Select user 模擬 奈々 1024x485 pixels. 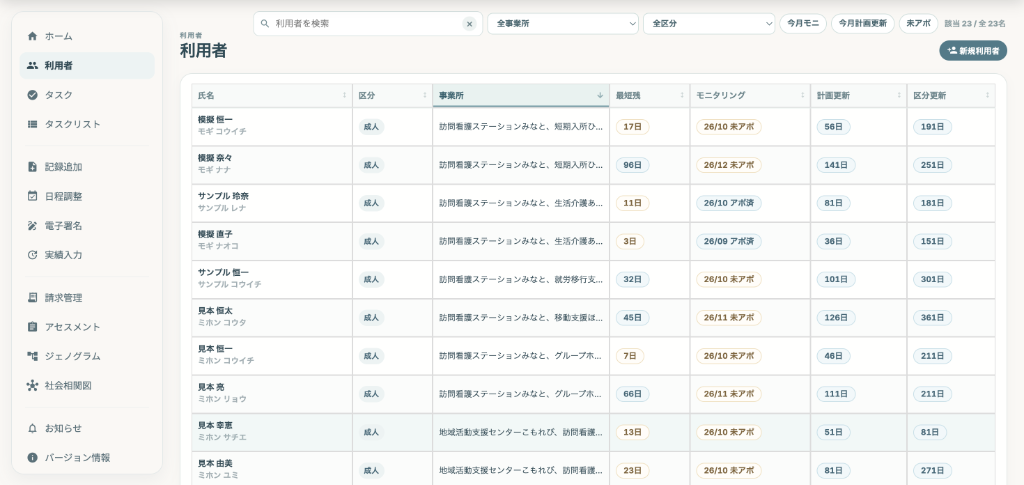point(593,164)
